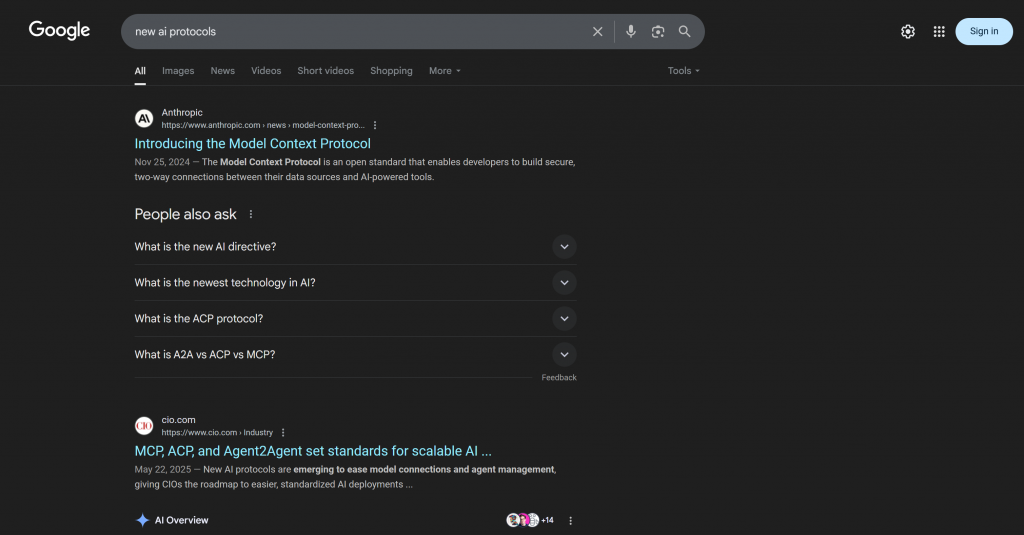Open "Introducing the Model Context Protocol" link
The width and height of the screenshot is (1024, 535).
tap(252, 144)
